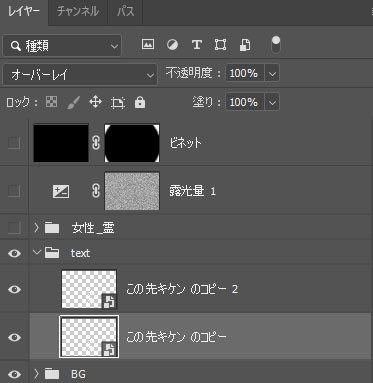Image resolution: width=373 pixels, height=383 pixels.
Task: Open the オーバーレイ blend mode dropdown
Action: point(80,74)
